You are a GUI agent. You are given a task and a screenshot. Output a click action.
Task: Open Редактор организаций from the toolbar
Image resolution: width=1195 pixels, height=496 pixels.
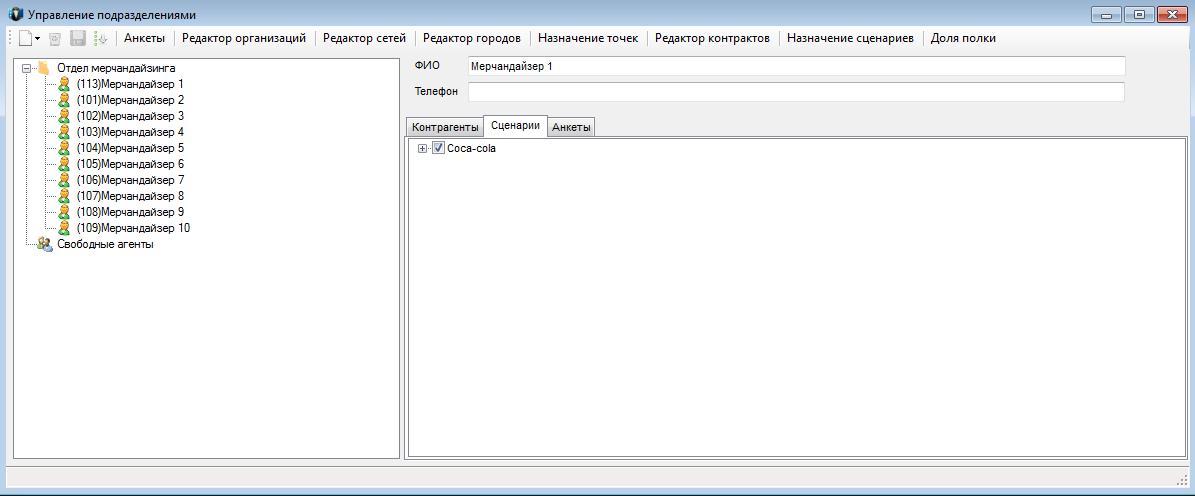[x=243, y=38]
